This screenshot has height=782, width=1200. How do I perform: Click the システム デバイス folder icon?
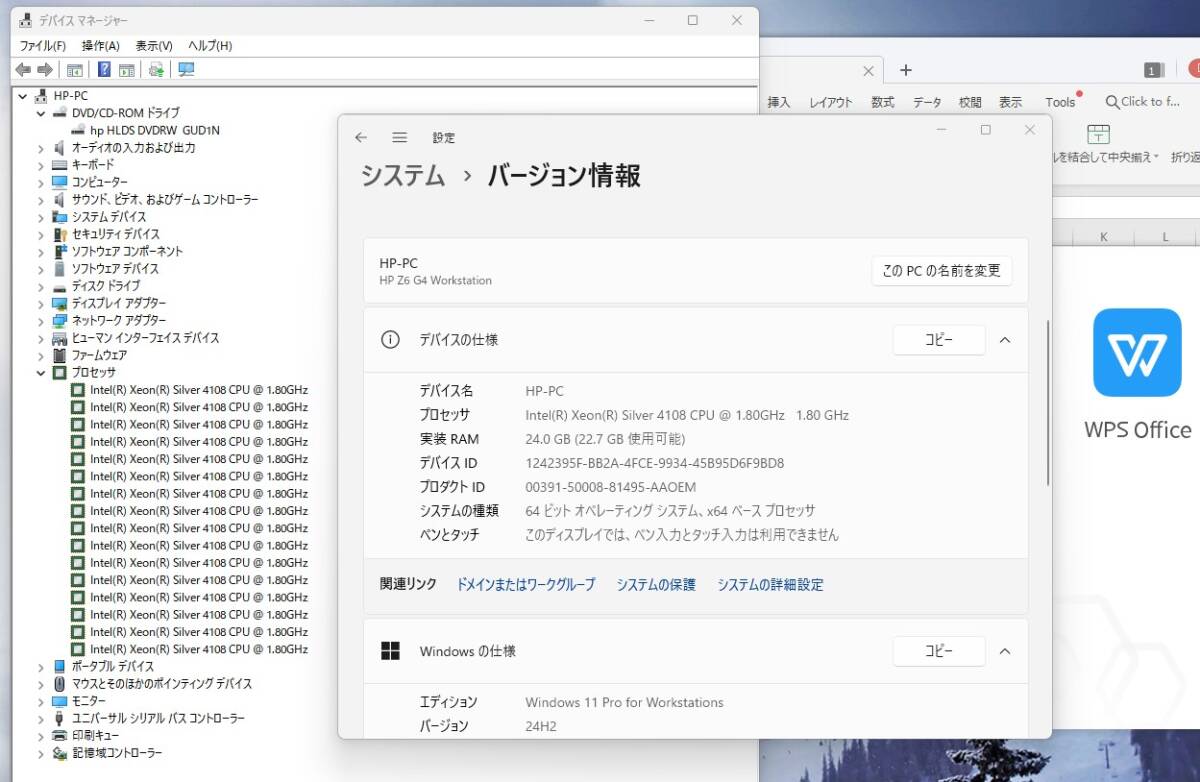point(60,217)
